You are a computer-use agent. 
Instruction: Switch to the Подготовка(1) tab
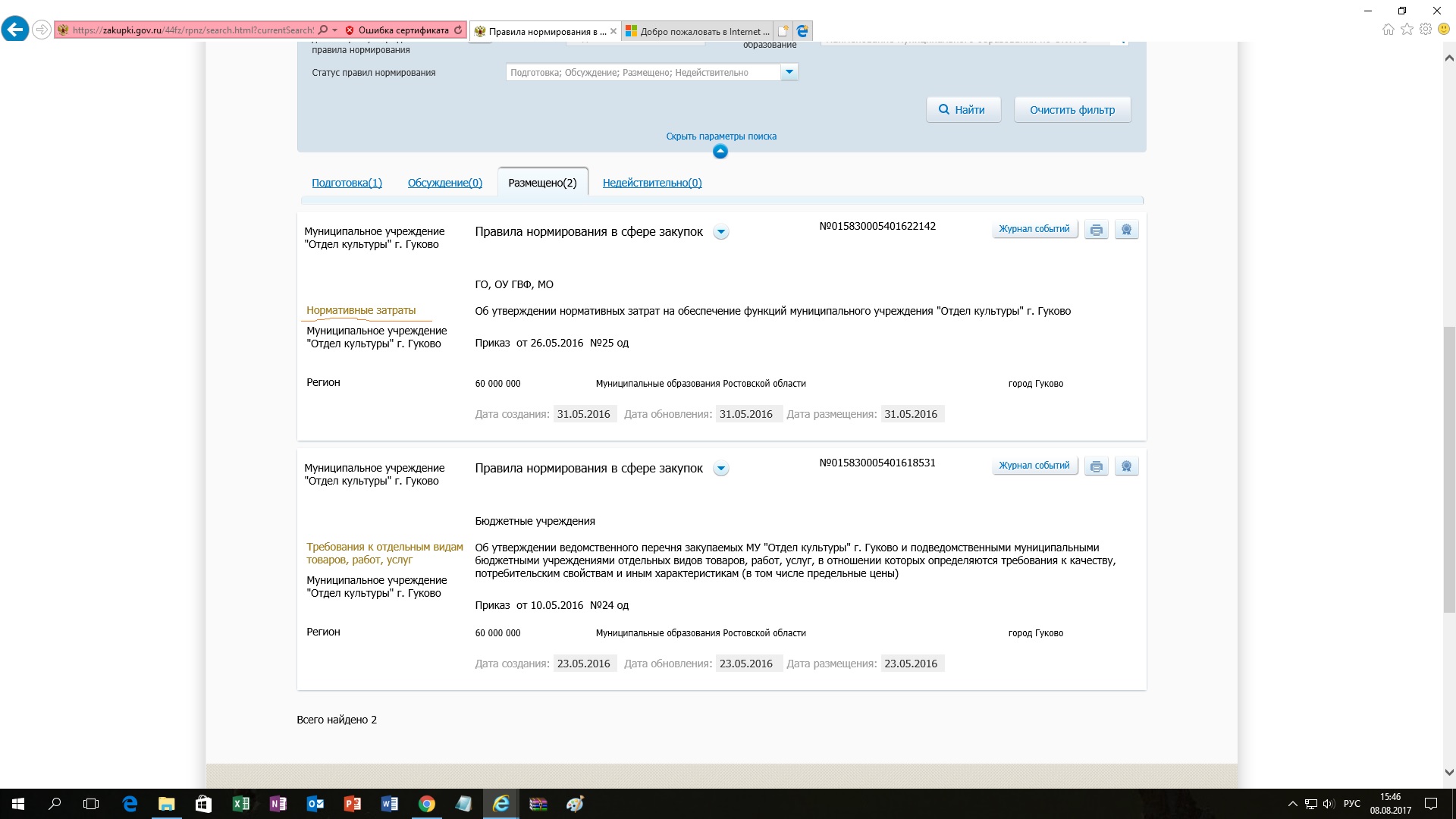(347, 183)
